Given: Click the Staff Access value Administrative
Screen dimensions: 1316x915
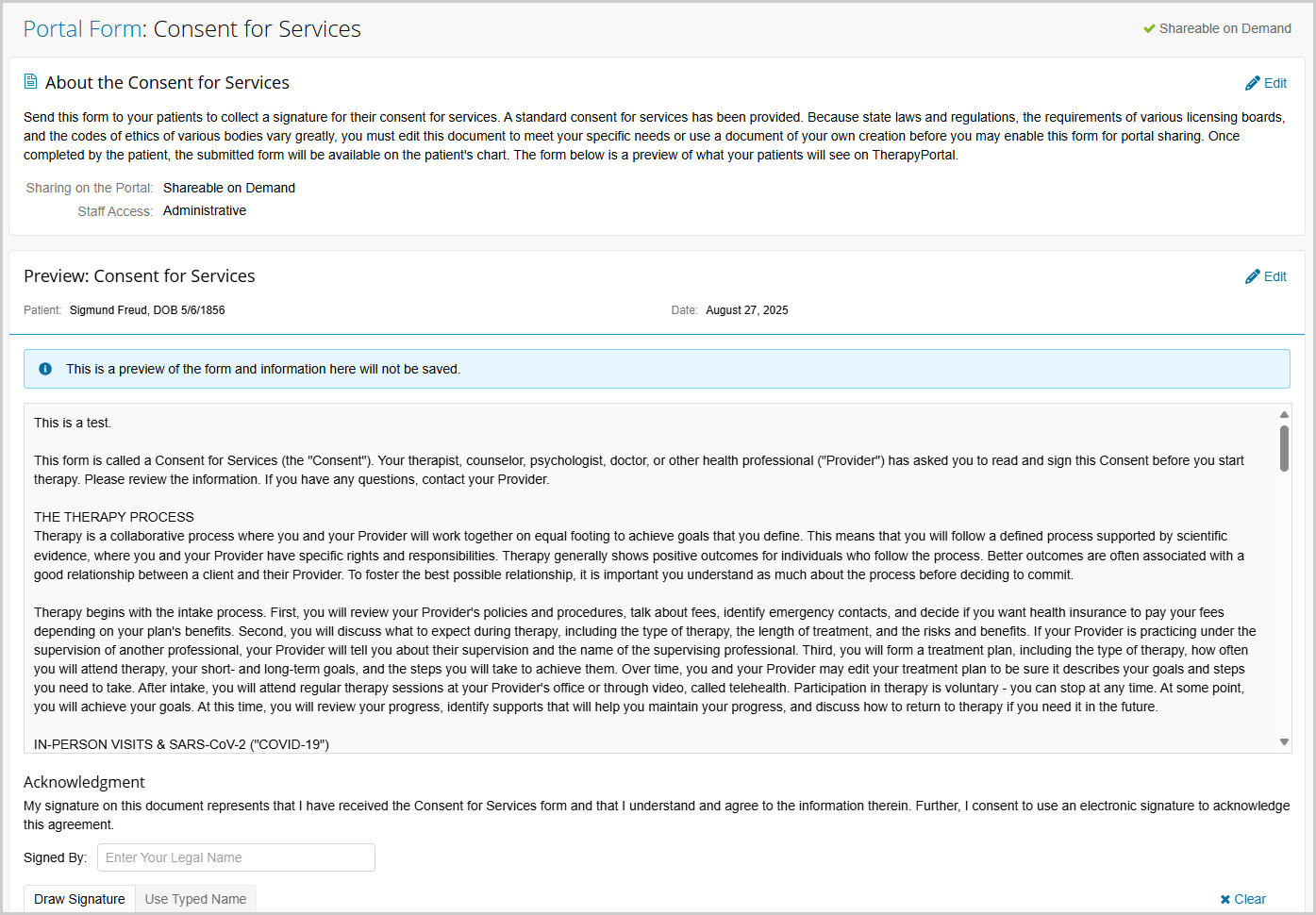Looking at the screenshot, I should pos(204,210).
